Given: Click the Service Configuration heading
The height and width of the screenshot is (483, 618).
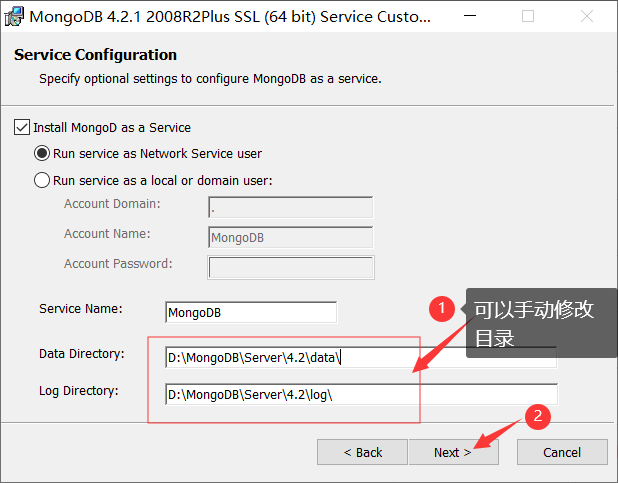Looking at the screenshot, I should point(95,55).
